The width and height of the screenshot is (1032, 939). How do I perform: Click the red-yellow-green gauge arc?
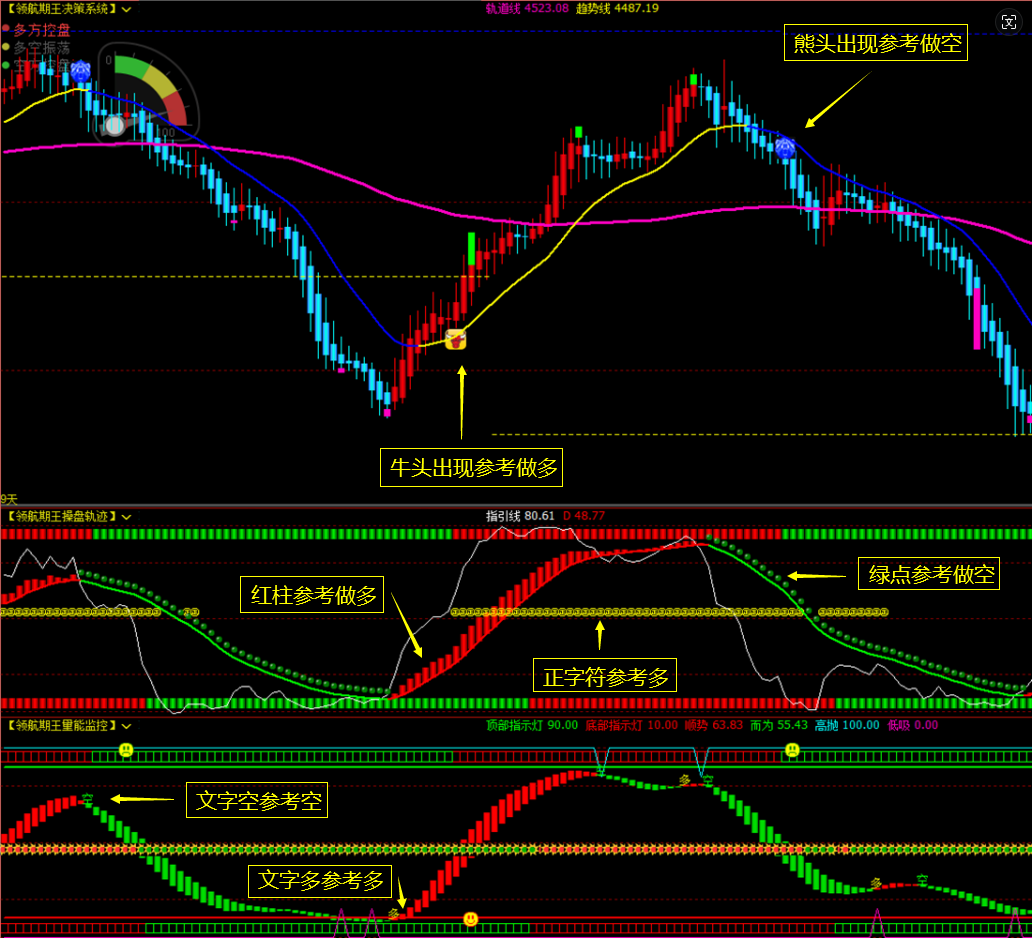click(x=152, y=88)
